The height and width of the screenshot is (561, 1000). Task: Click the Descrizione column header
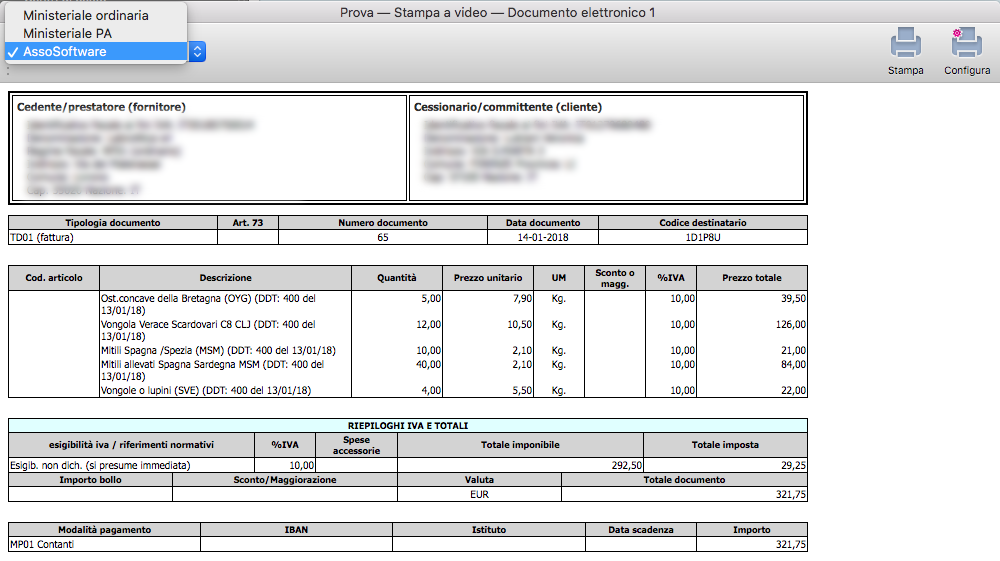coord(225,278)
